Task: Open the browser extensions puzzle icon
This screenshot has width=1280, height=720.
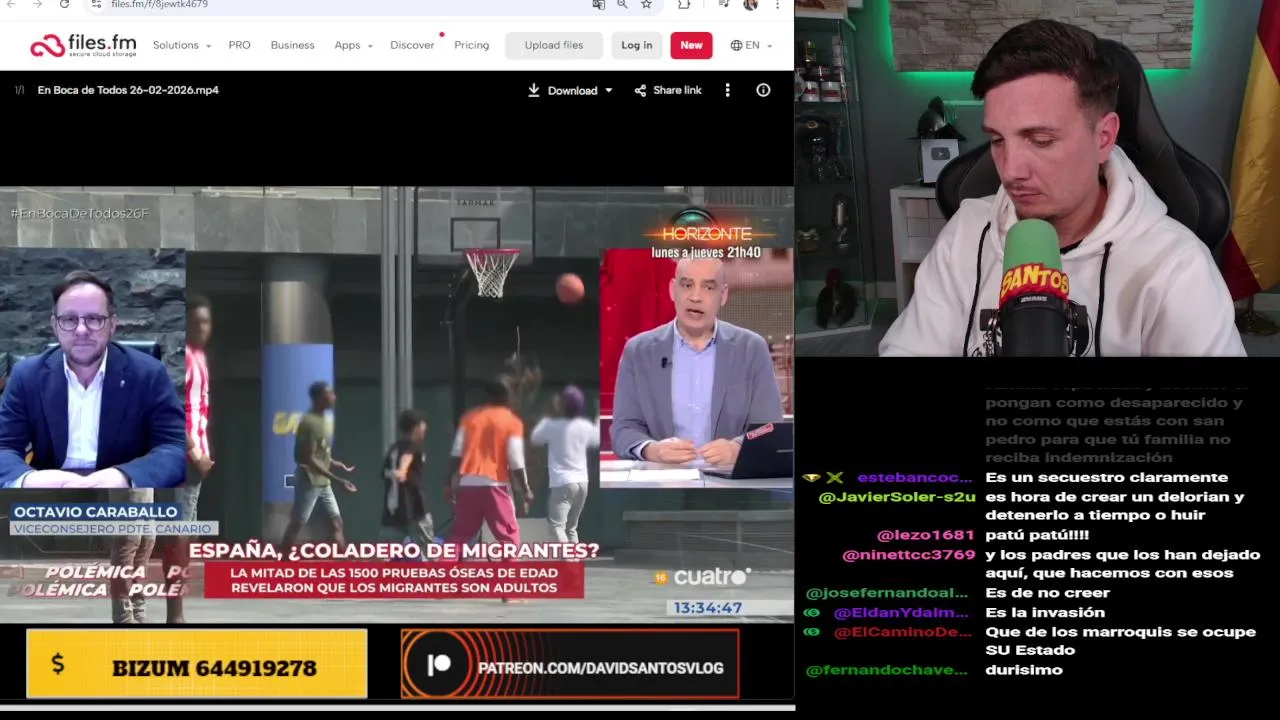Action: pyautogui.click(x=684, y=4)
